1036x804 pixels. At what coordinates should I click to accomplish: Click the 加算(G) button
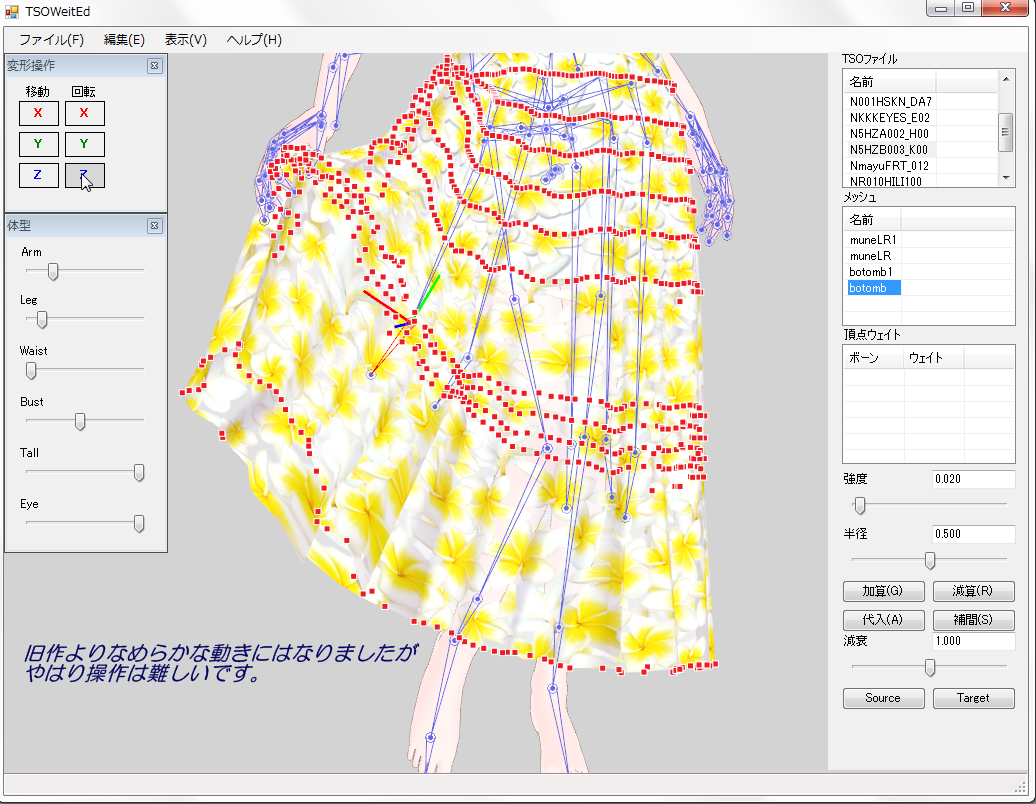tap(882, 591)
